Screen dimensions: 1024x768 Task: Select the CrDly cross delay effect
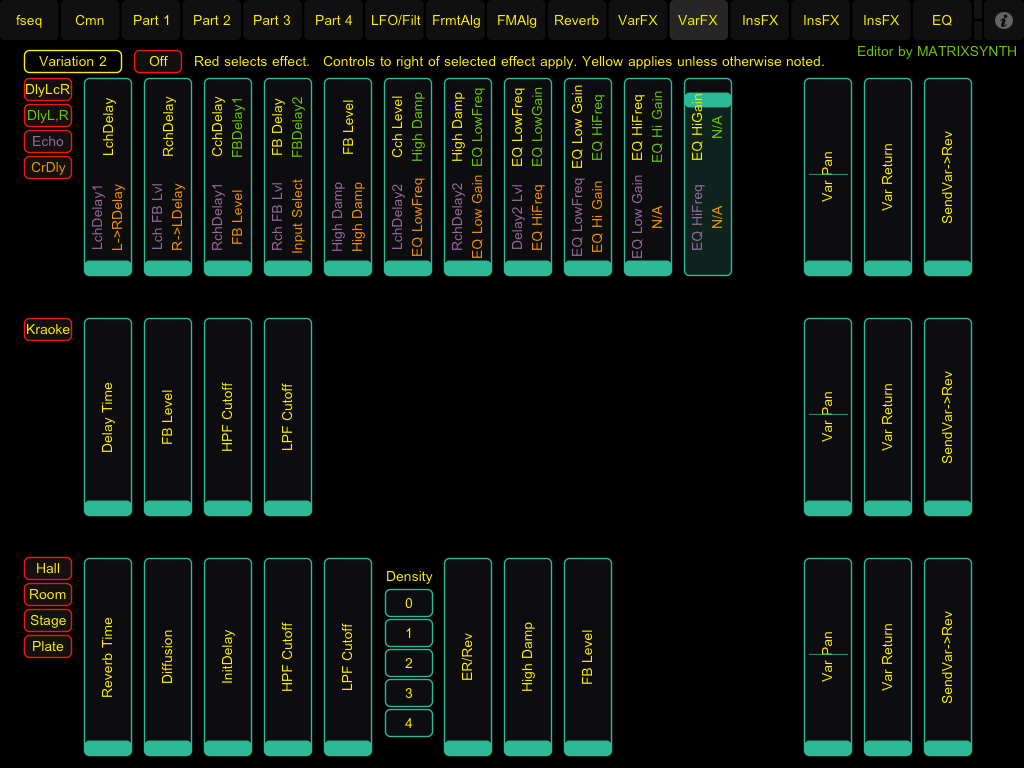(x=48, y=168)
